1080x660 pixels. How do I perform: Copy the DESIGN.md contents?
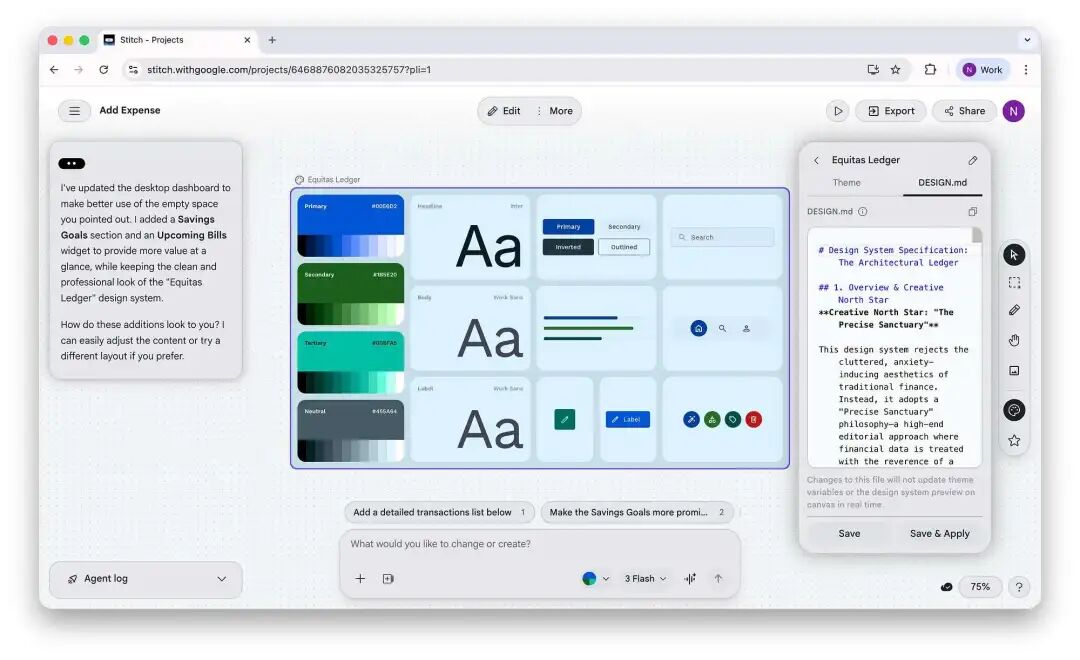[973, 212]
